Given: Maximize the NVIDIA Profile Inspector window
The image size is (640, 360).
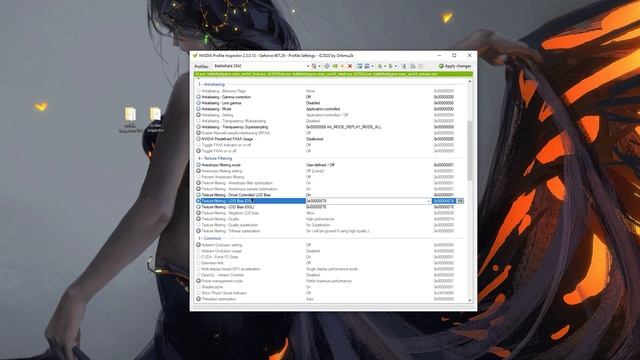Looking at the screenshot, I should coord(454,55).
